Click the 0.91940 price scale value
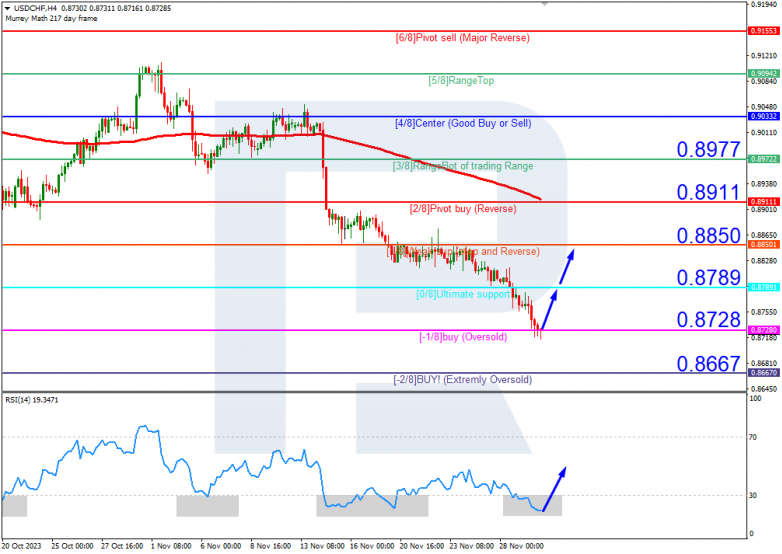 tap(764, 4)
